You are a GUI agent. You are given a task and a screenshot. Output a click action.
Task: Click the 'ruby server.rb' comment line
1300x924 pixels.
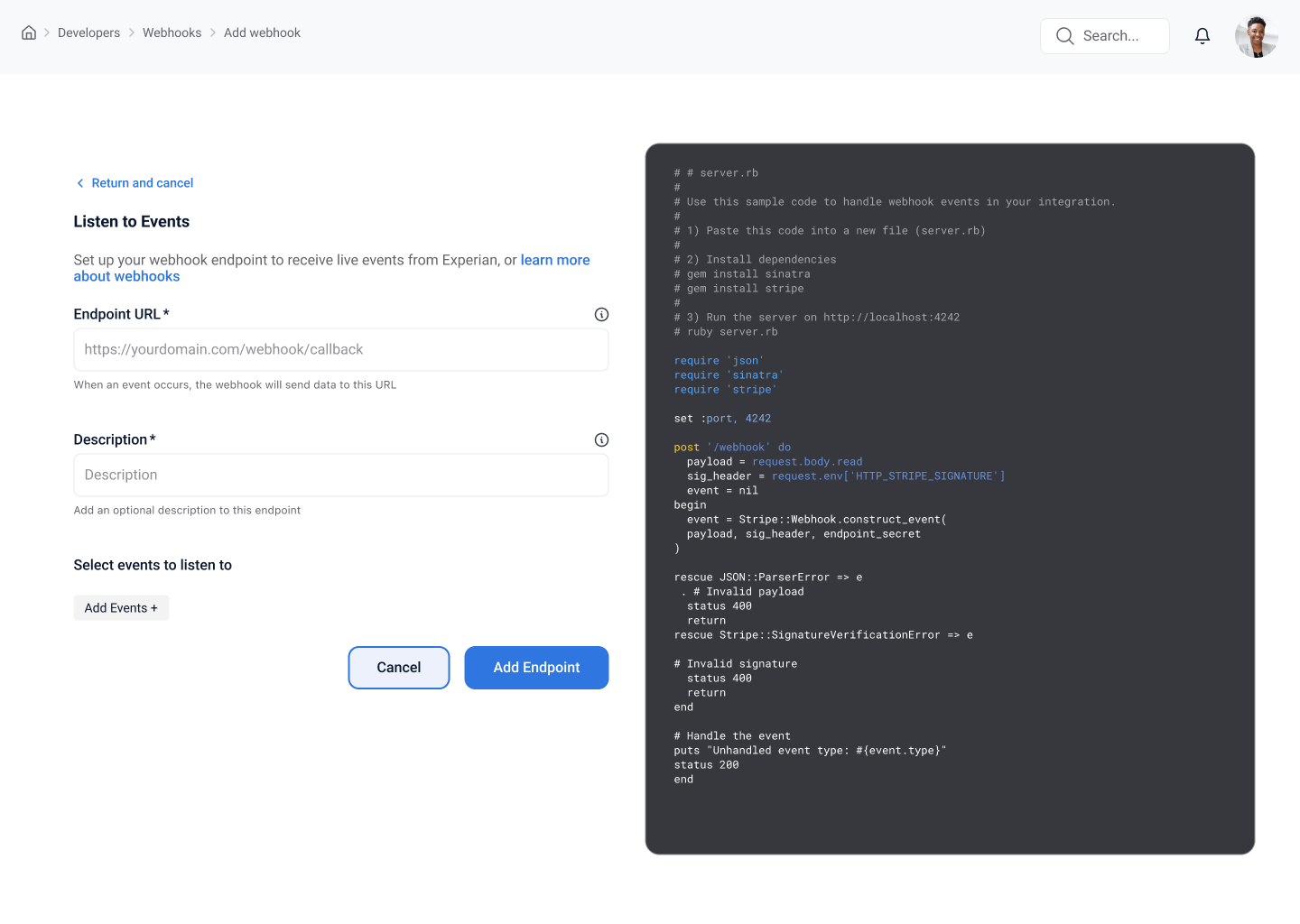tap(726, 332)
